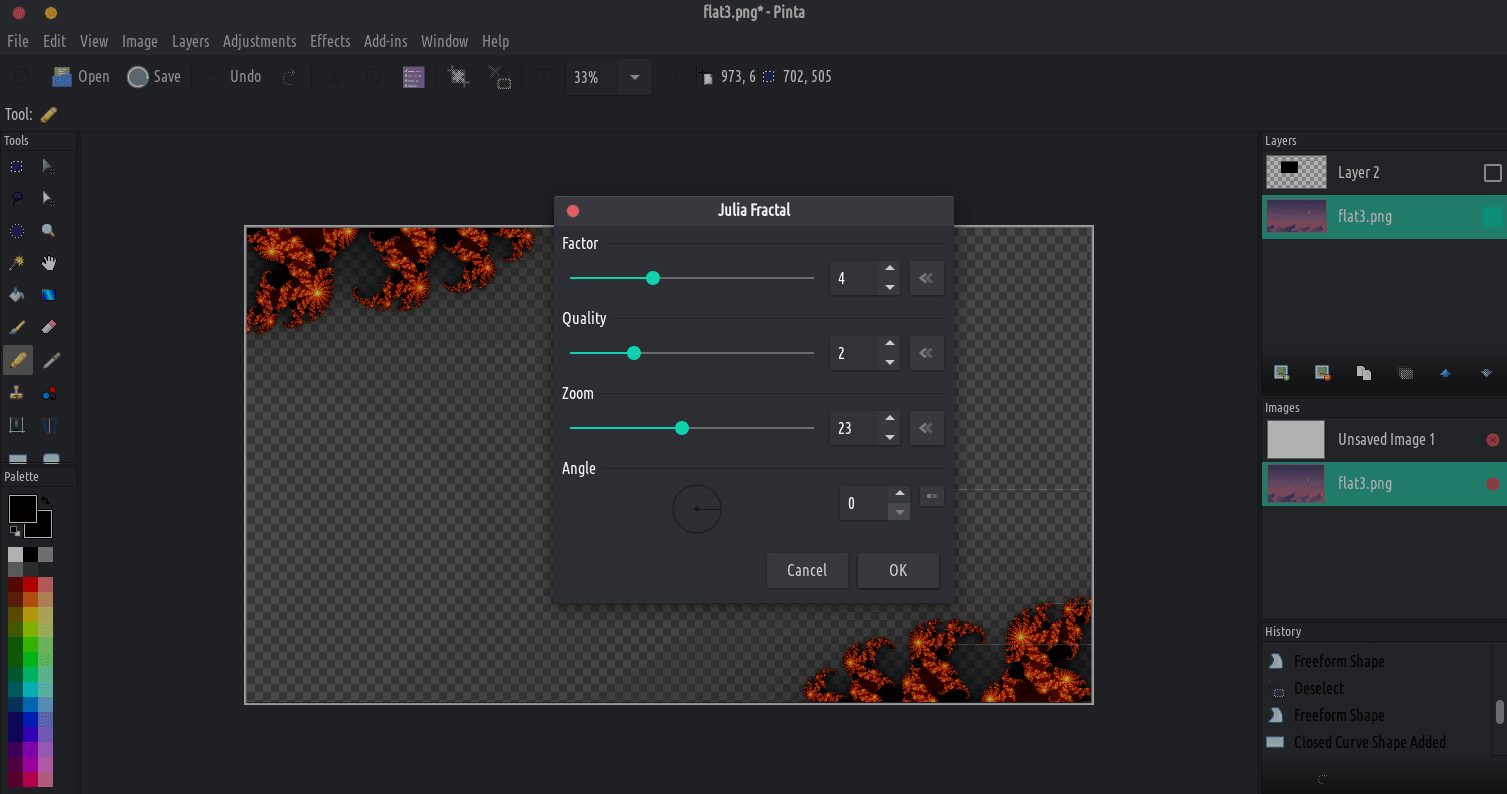Click the Quality slider handle

coord(633,353)
